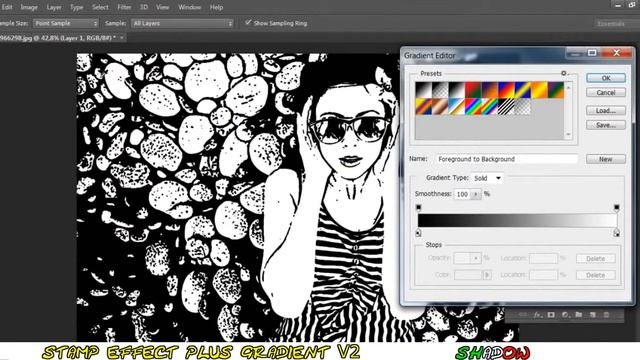Click the Color stop arrow in Stops

(487, 275)
